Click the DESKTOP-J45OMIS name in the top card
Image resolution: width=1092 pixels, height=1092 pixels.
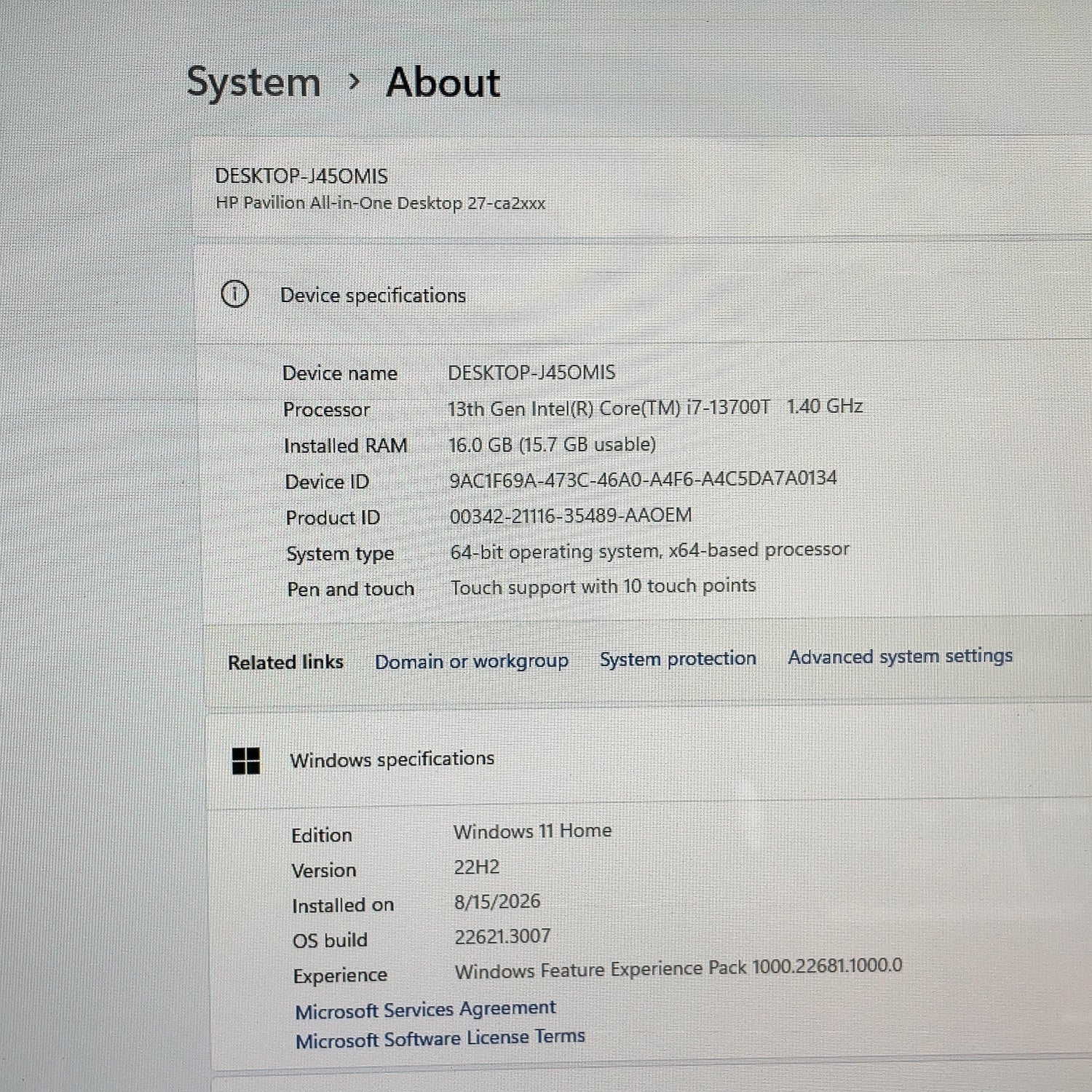pyautogui.click(x=301, y=176)
